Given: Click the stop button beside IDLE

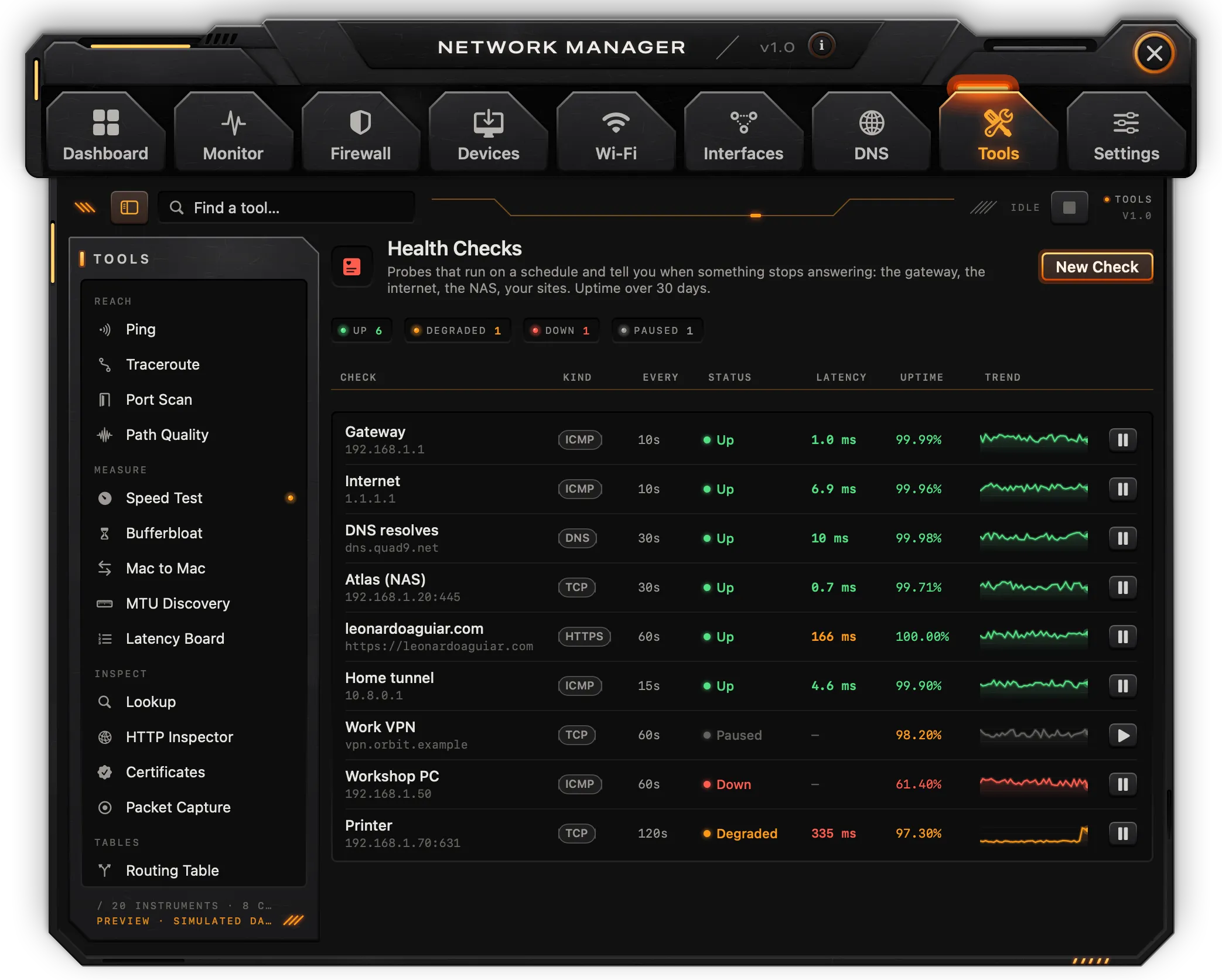Looking at the screenshot, I should (1069, 207).
